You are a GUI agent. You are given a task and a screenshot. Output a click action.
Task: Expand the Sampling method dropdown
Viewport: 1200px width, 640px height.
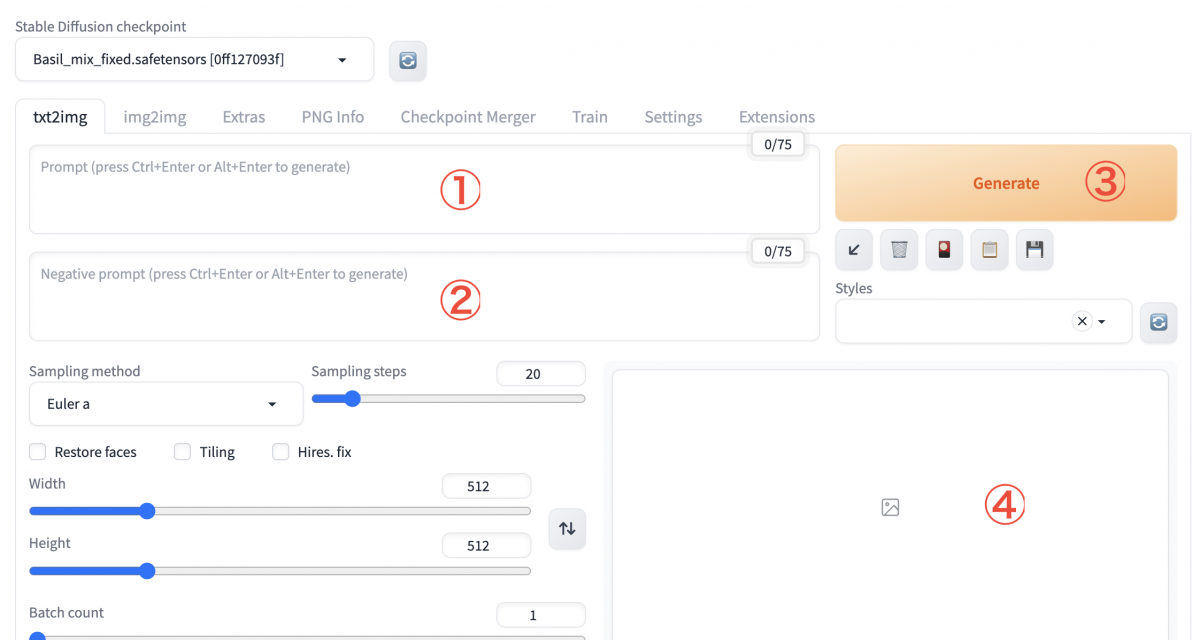coord(166,404)
